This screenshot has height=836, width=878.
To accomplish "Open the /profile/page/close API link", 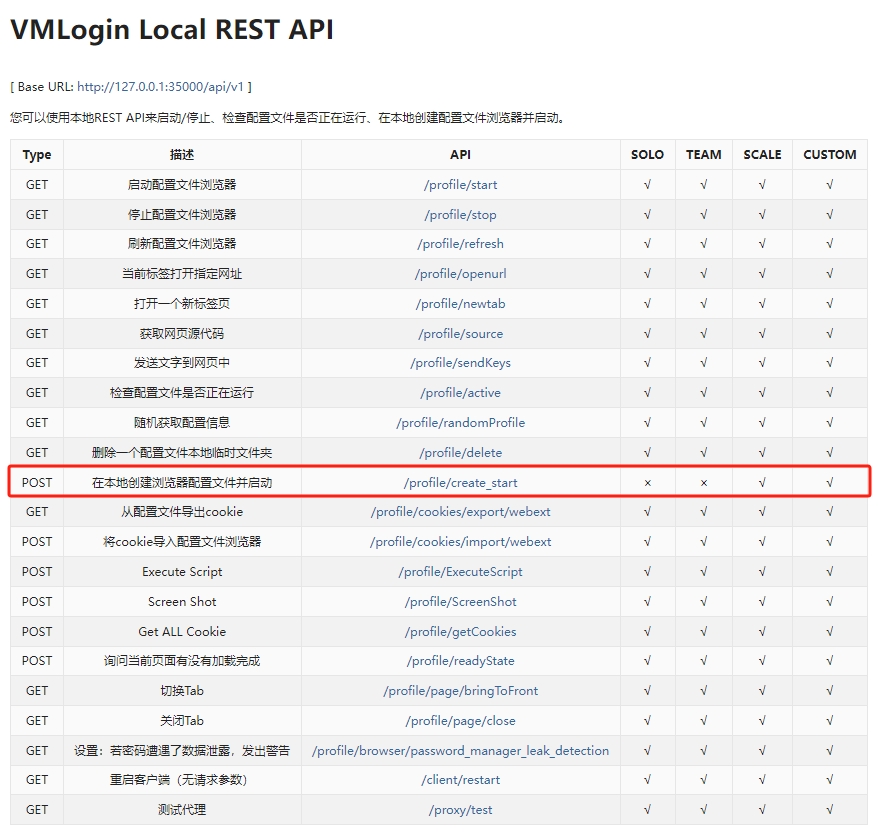I will click(460, 721).
